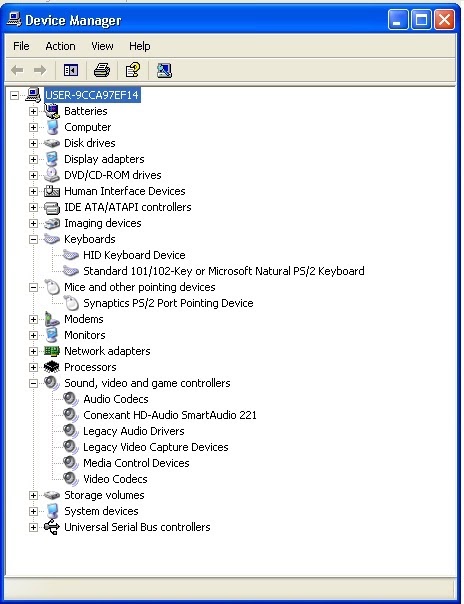Select root computer node USER-9CCA97EF14

pos(92,95)
